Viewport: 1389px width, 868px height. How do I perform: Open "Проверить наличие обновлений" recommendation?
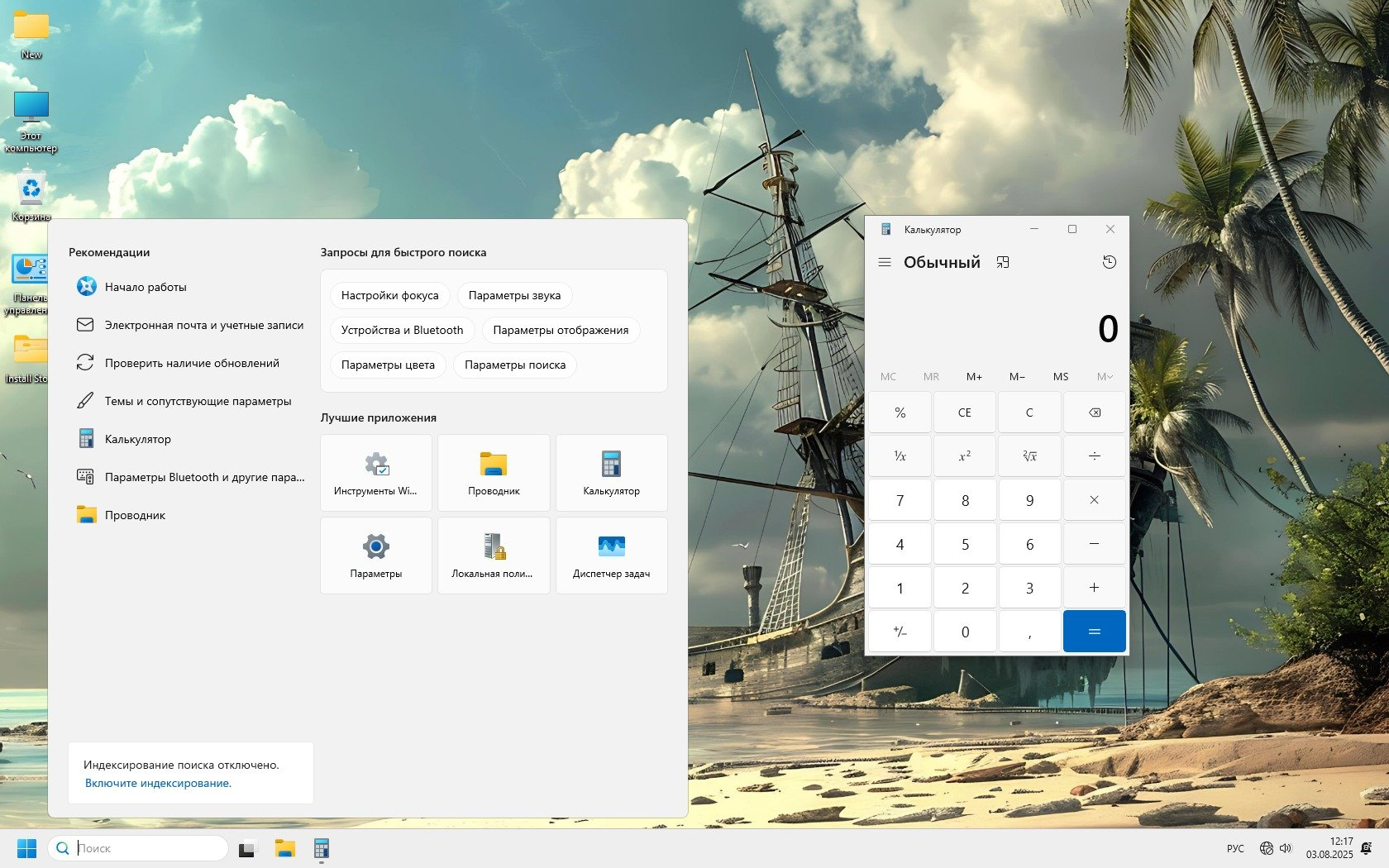[191, 363]
